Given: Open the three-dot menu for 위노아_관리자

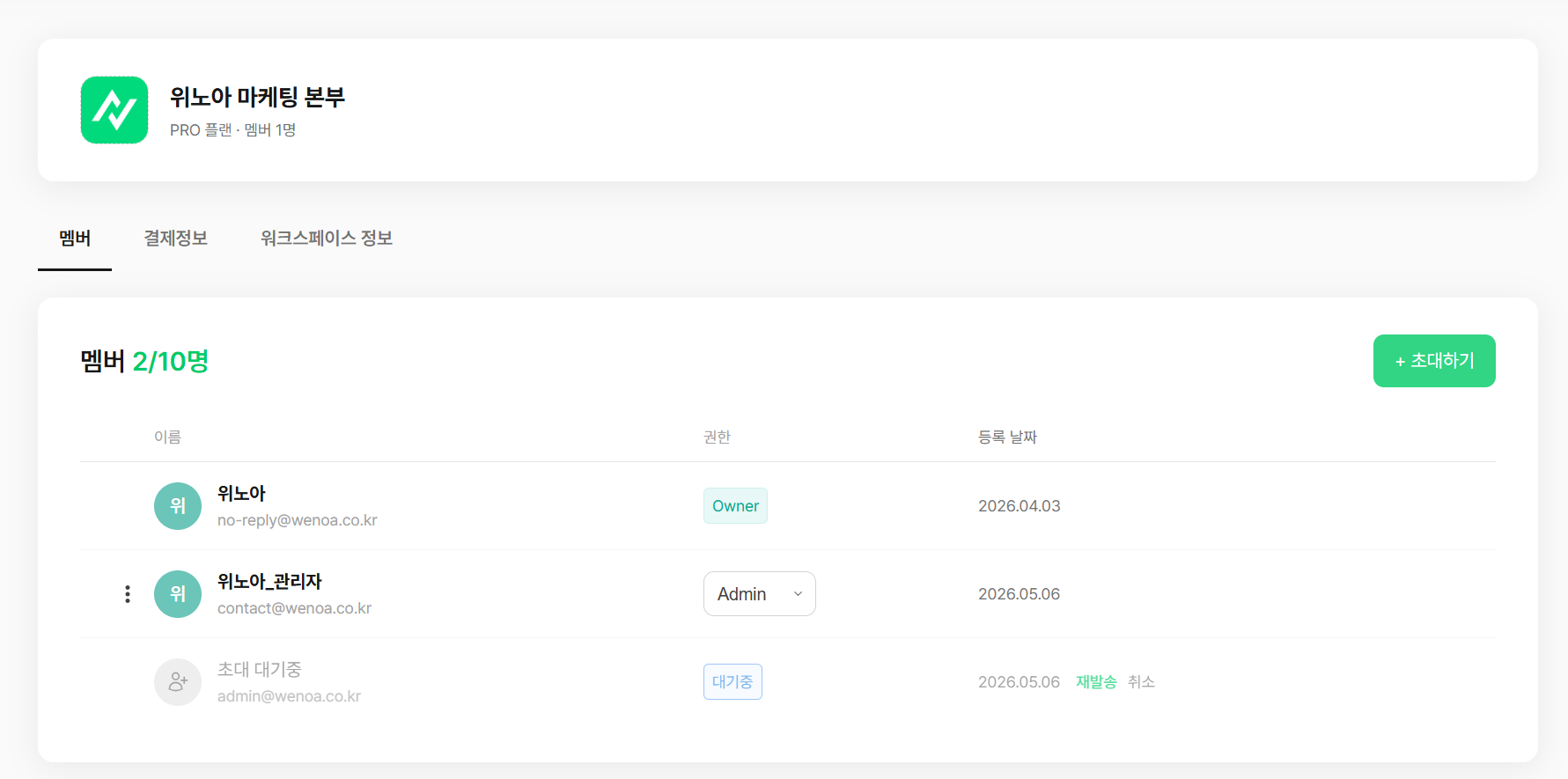Looking at the screenshot, I should click(128, 594).
